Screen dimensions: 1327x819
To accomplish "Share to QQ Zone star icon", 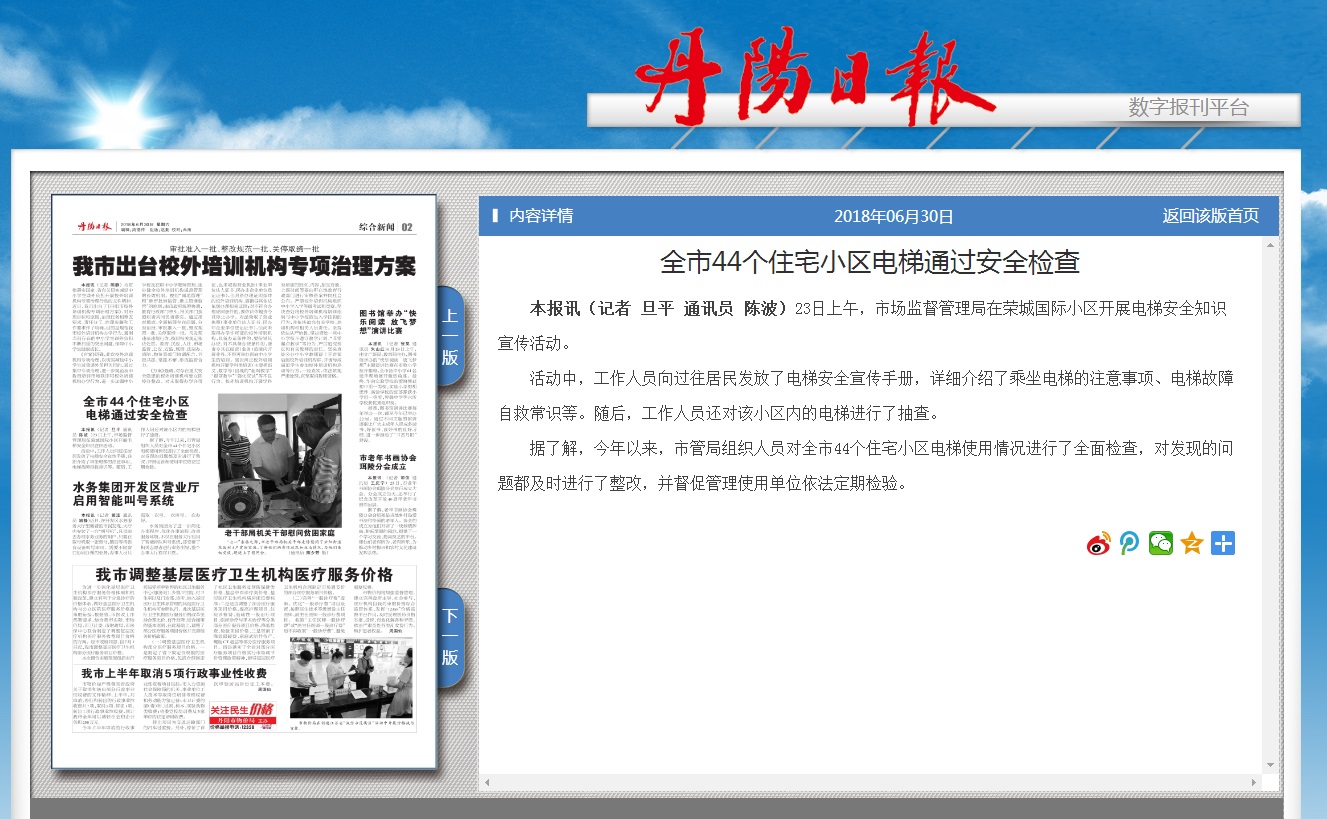I will [1192, 543].
